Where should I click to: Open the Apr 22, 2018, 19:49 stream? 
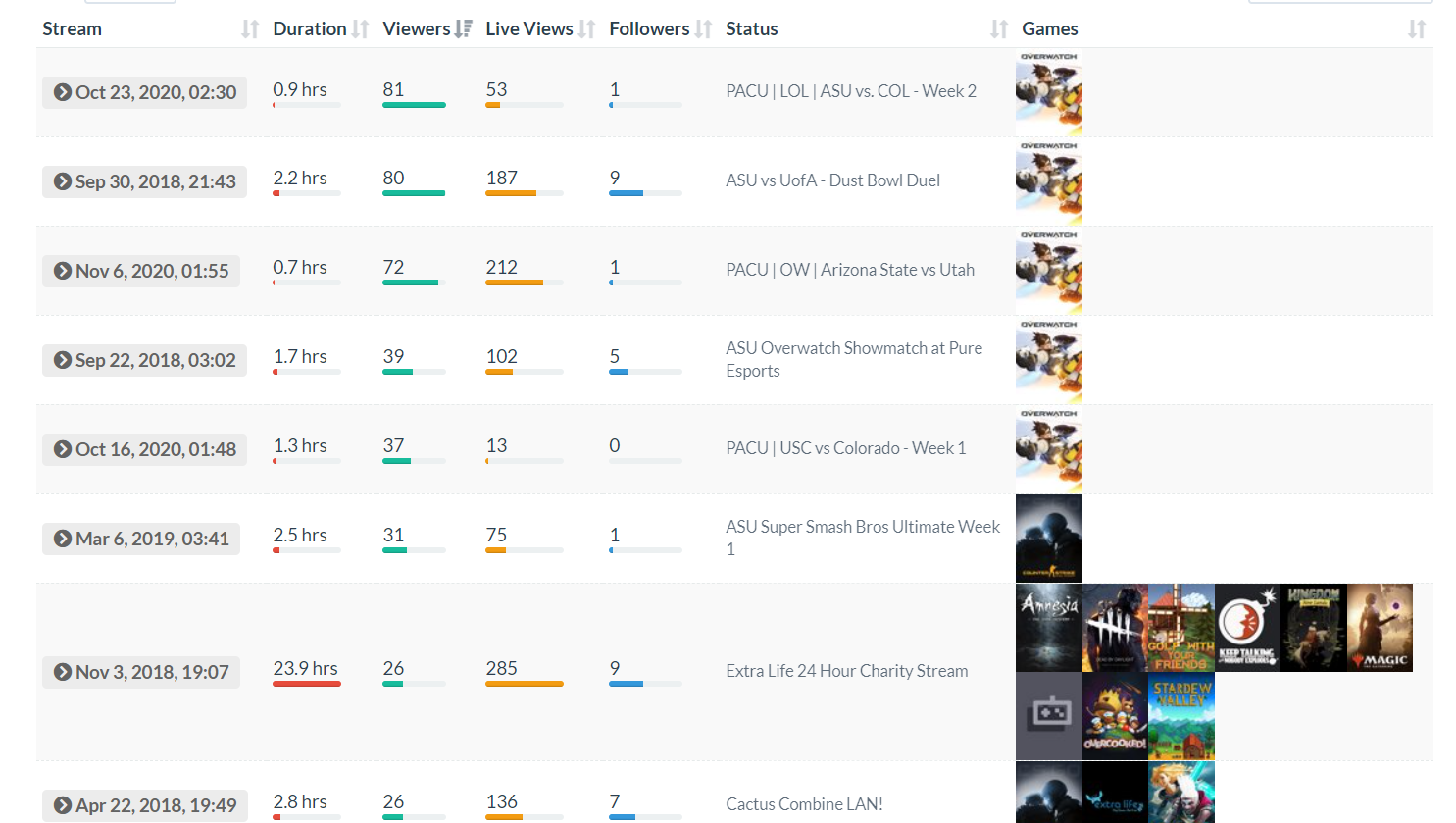pyautogui.click(x=144, y=805)
